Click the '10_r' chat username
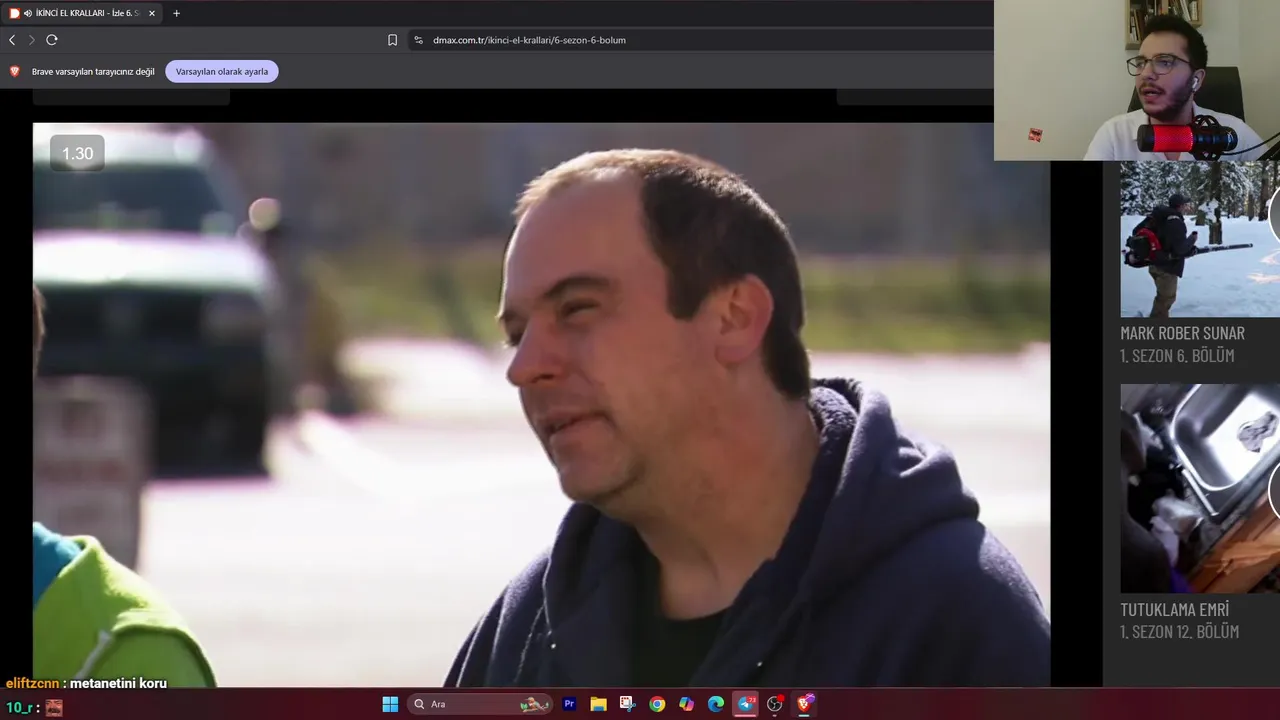The image size is (1280, 720). [x=19, y=708]
